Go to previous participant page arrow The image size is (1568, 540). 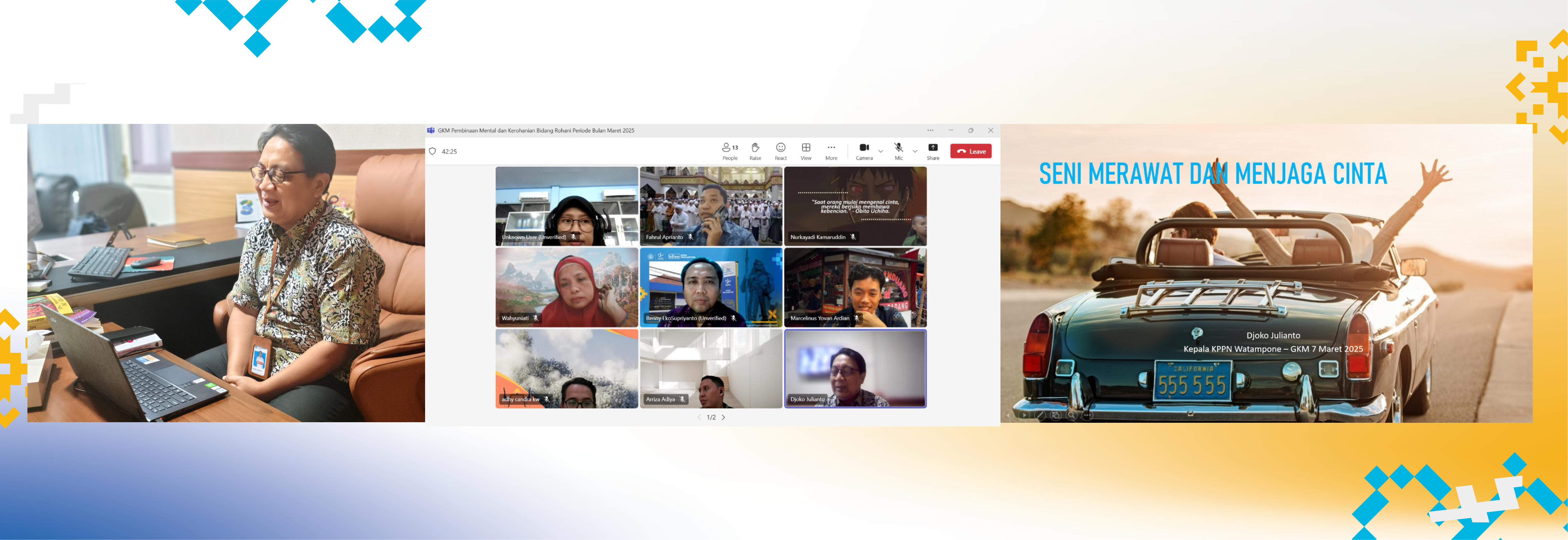(699, 418)
